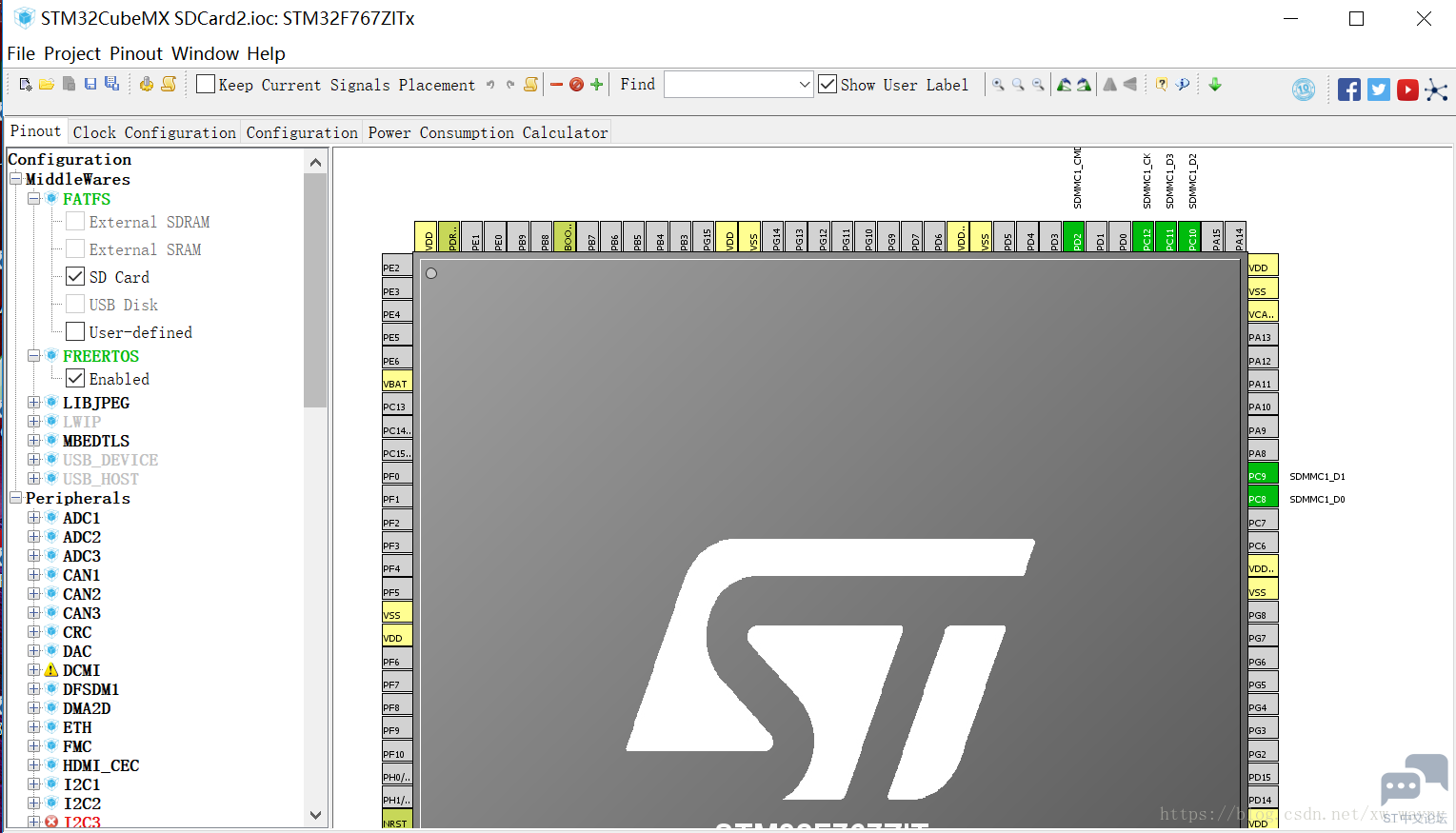Select pin PG8 on the chip

pos(1263,614)
